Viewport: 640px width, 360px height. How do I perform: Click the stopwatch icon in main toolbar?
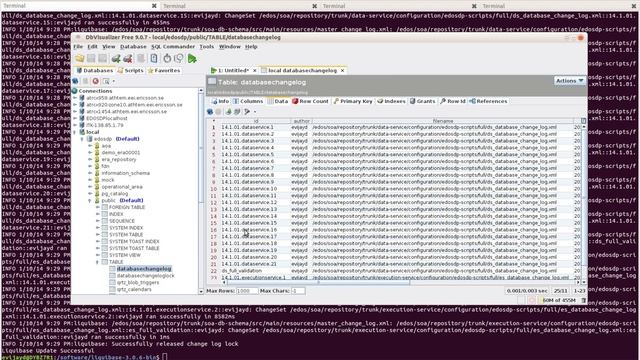coord(167,59)
